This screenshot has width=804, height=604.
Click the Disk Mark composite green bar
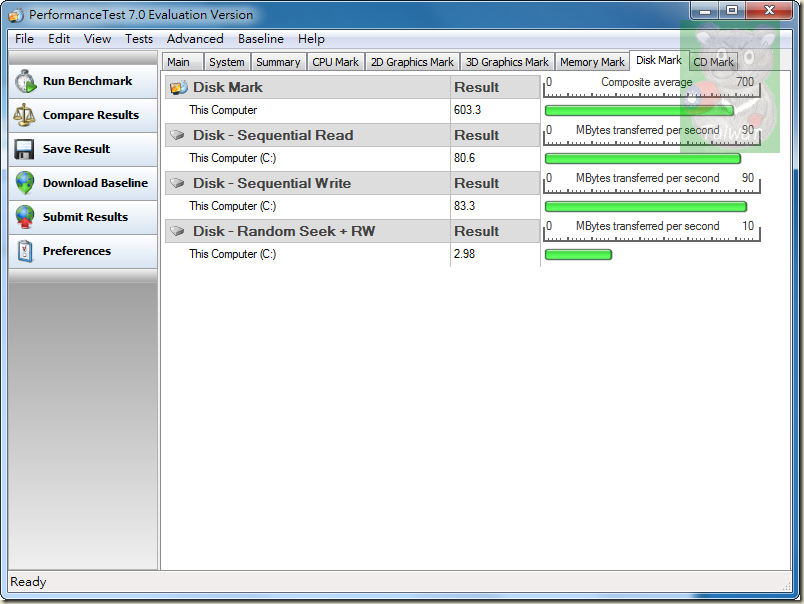(x=639, y=111)
